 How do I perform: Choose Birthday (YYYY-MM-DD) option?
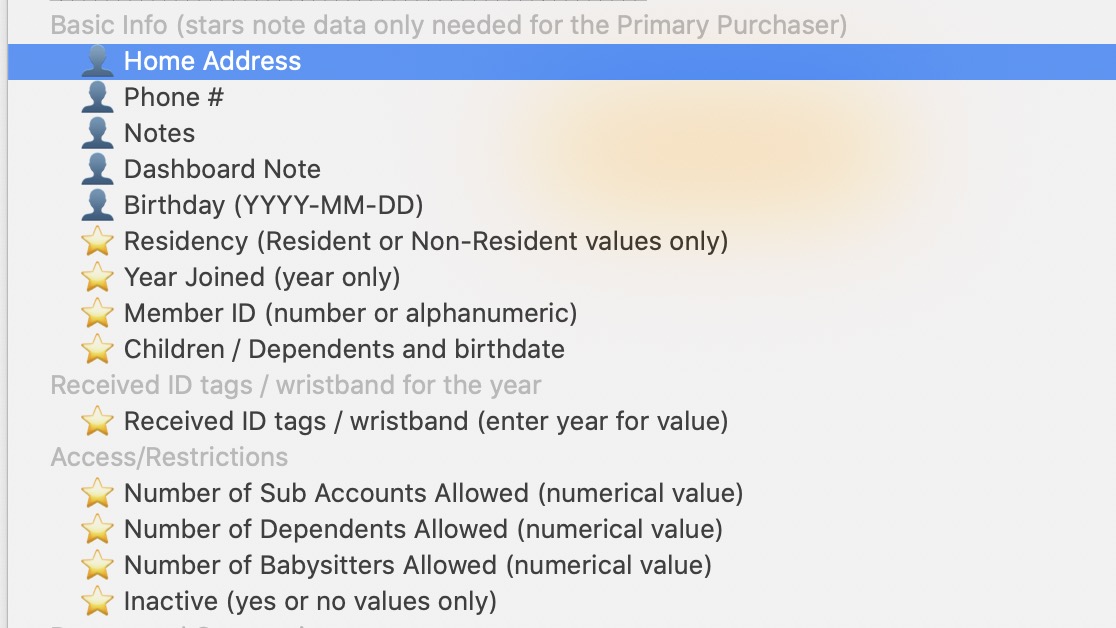click(x=273, y=205)
